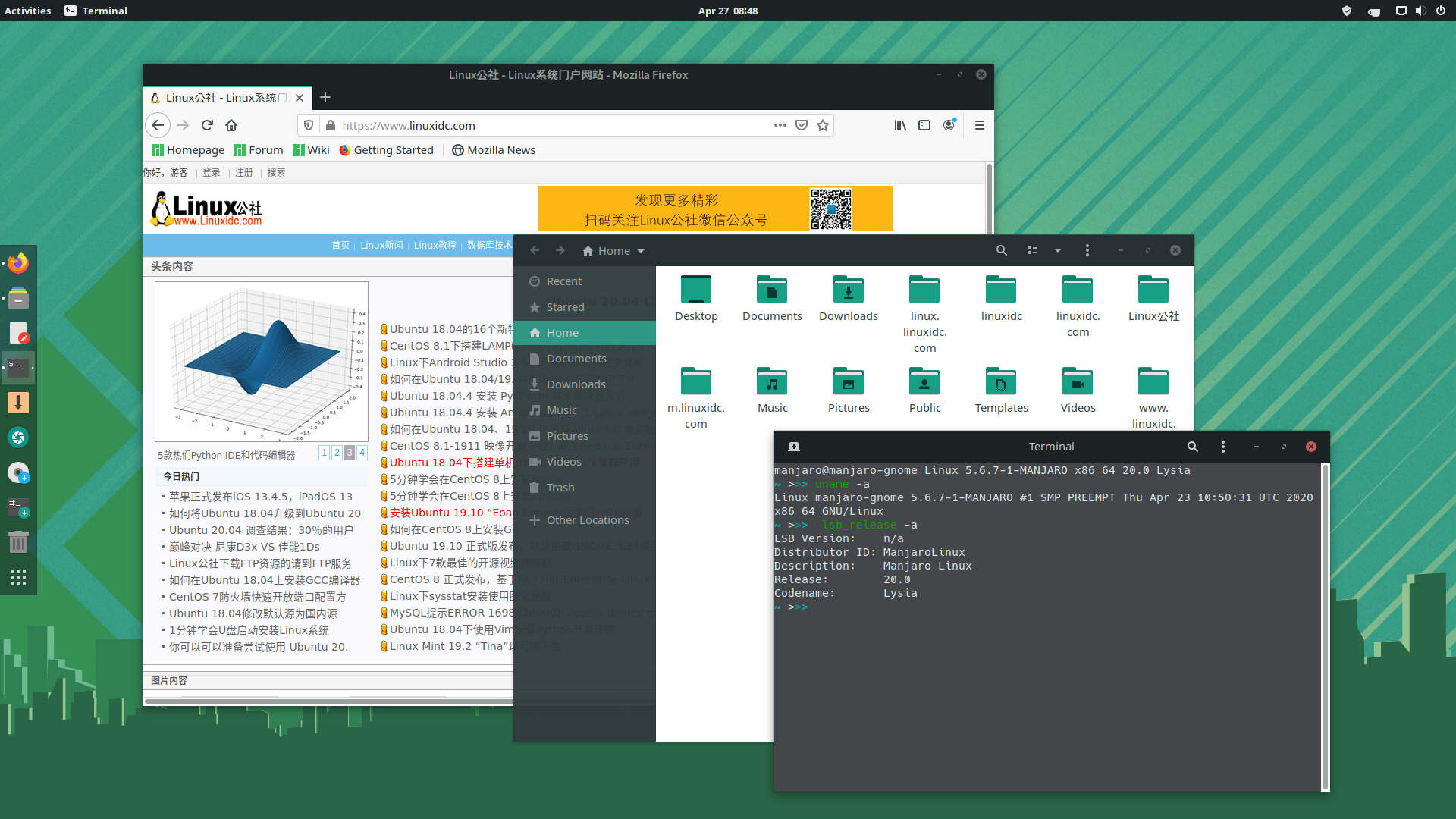Open text editor from the dock
This screenshot has width=1456, height=819.
tap(18, 333)
